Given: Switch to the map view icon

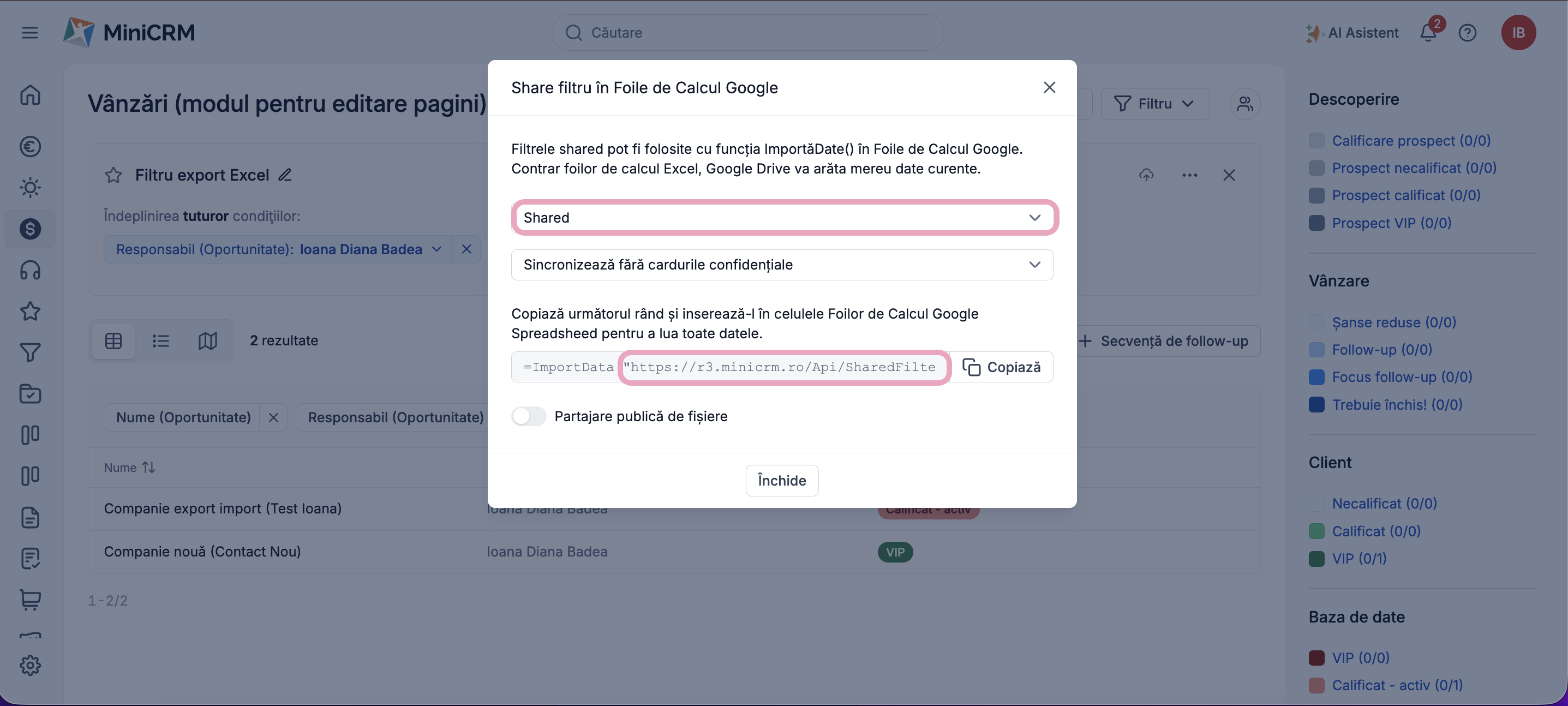Looking at the screenshot, I should (207, 341).
